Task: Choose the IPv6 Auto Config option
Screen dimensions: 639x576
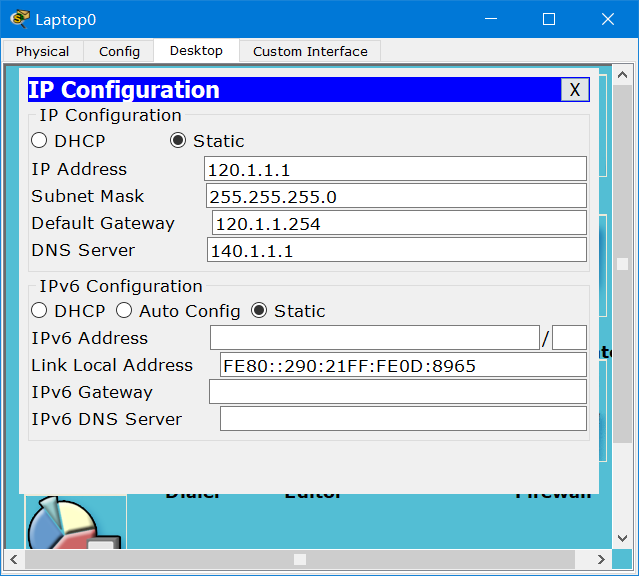Action: click(124, 311)
